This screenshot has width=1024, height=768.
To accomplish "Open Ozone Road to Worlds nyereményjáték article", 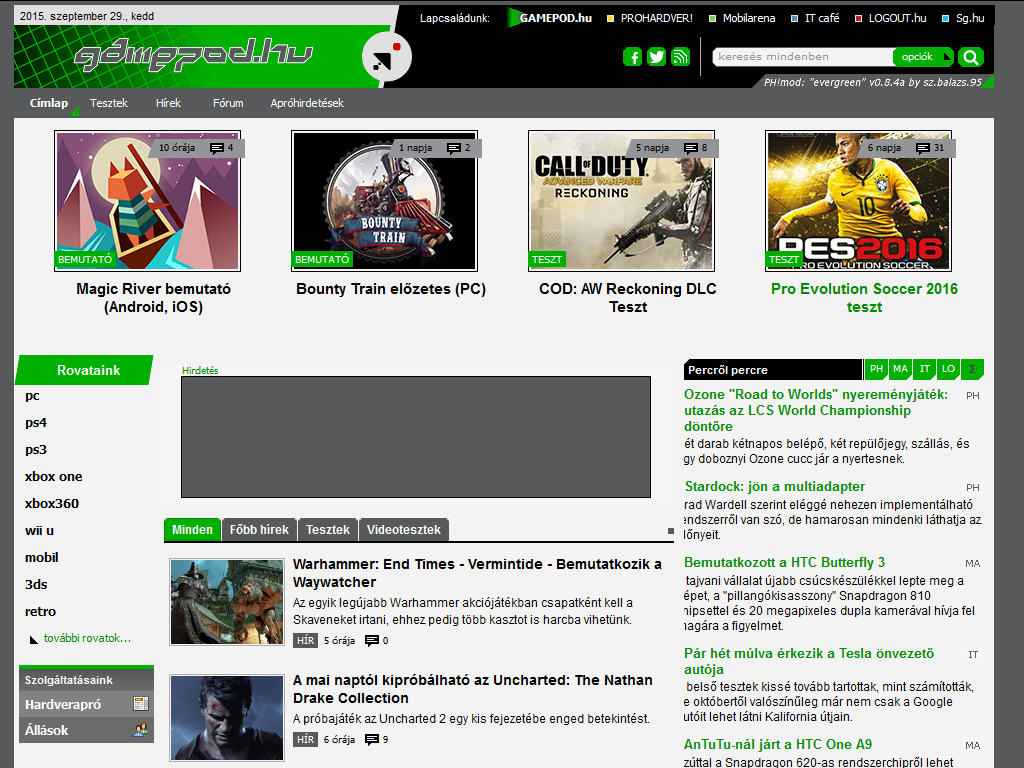I will (x=816, y=410).
